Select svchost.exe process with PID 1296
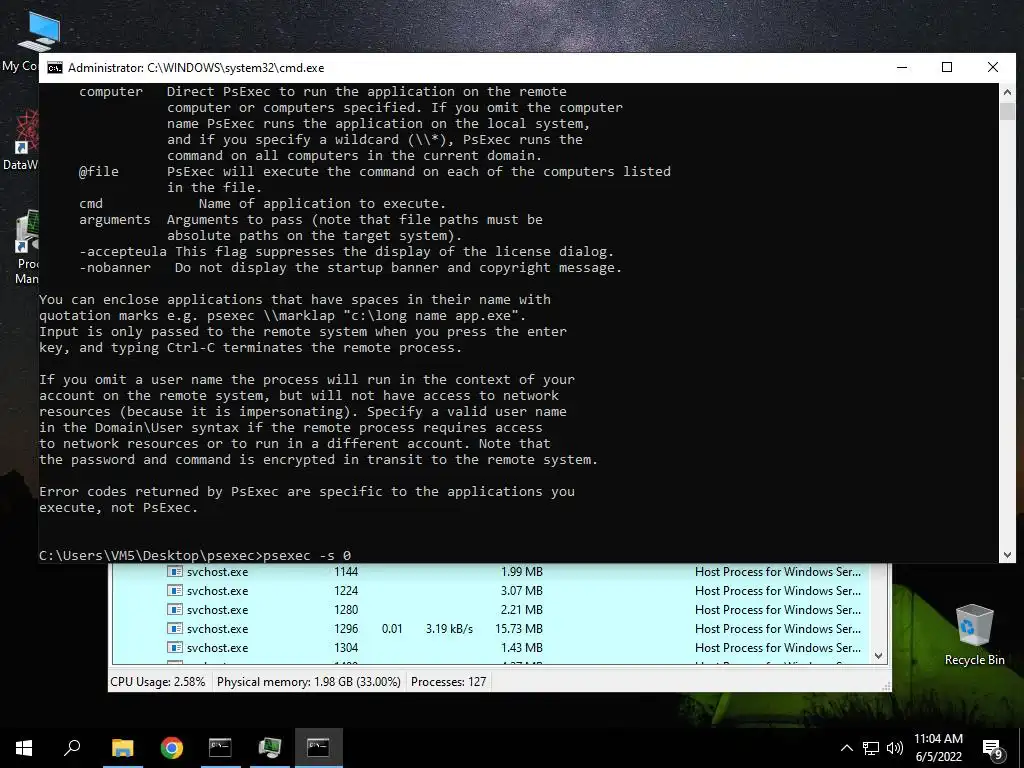This screenshot has width=1024, height=768. tap(491, 628)
